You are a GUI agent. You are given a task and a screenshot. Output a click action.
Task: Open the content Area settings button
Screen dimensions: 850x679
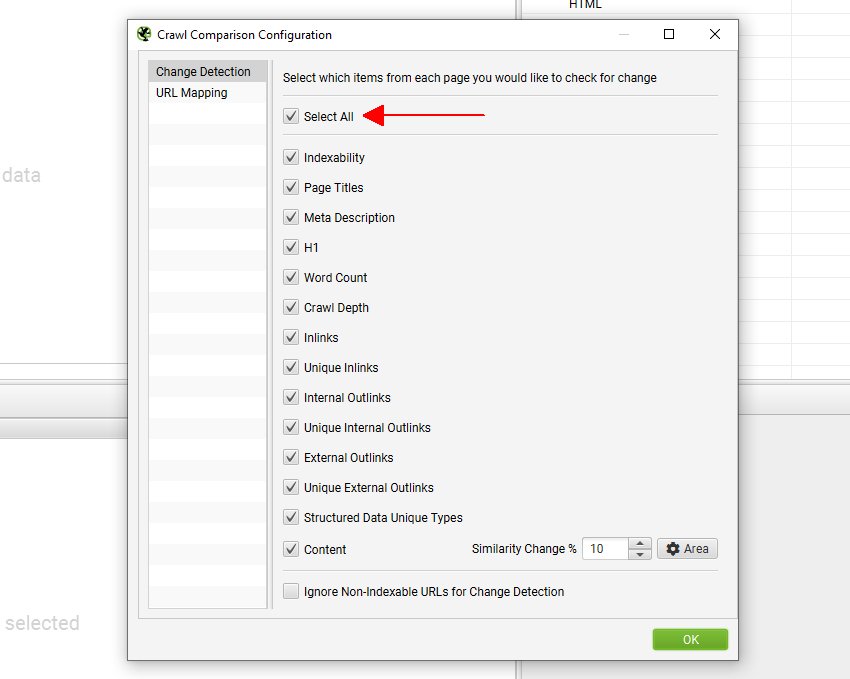click(687, 548)
